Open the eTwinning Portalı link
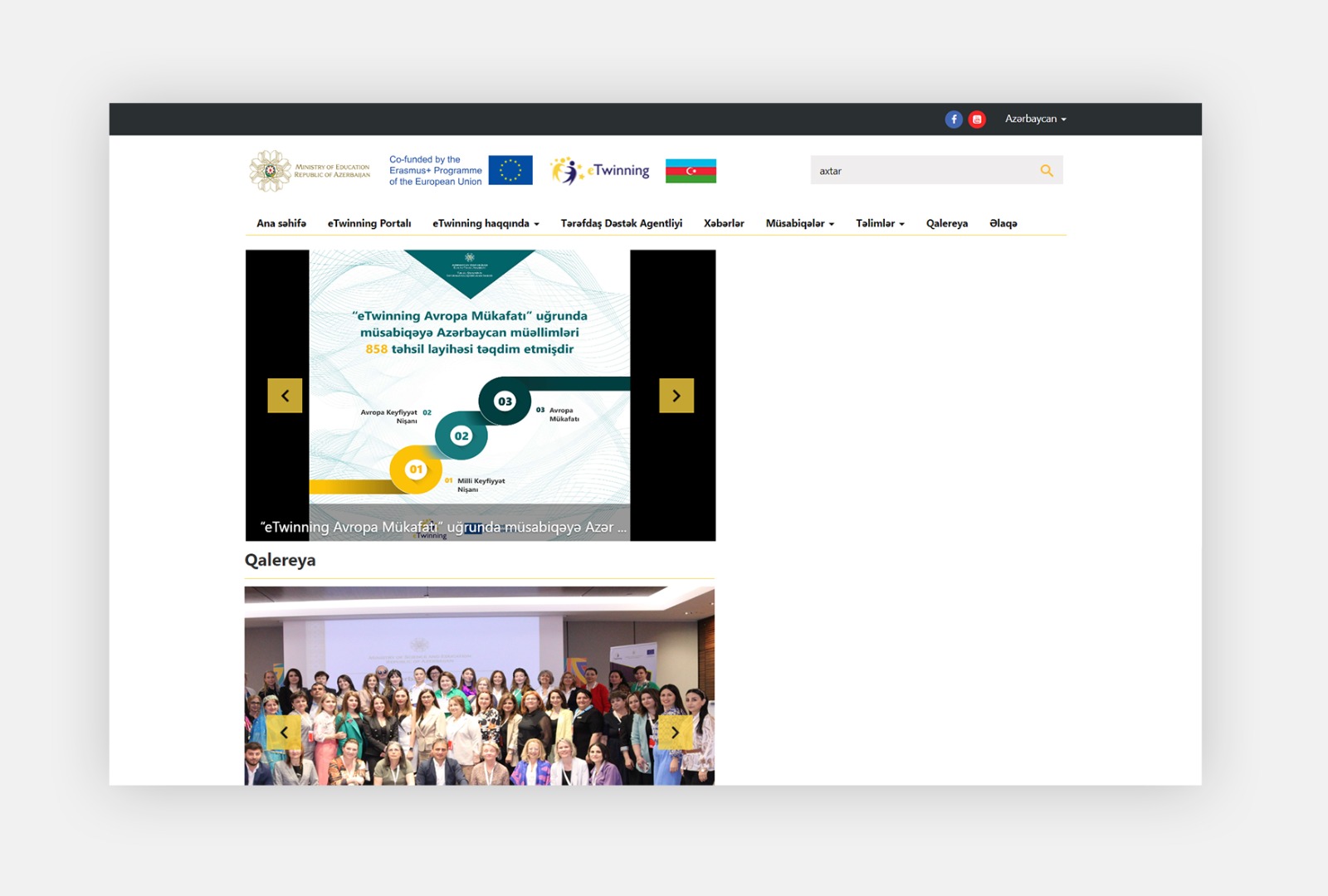Viewport: 1328px width, 896px height. [x=369, y=223]
